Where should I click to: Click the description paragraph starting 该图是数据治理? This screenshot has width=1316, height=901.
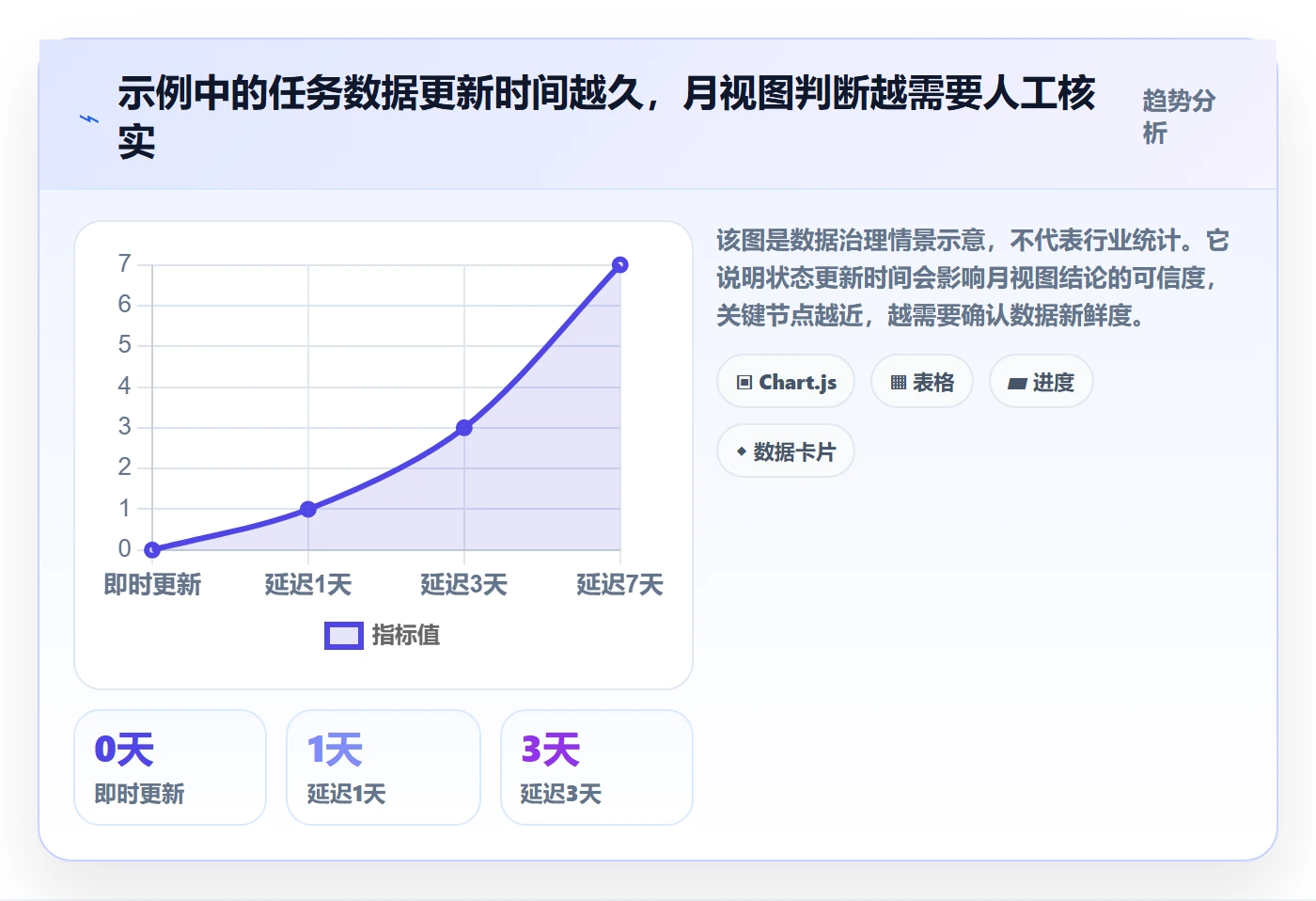pos(973,277)
